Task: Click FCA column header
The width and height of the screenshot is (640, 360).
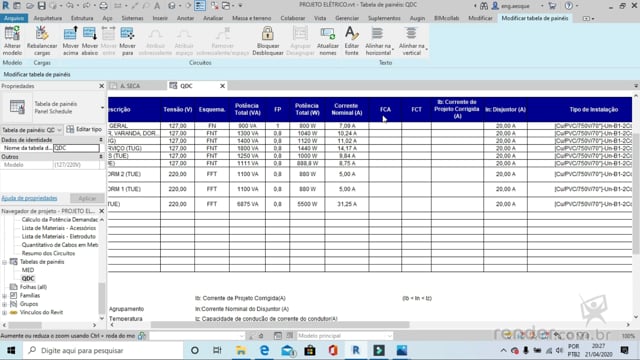Action: click(x=385, y=109)
